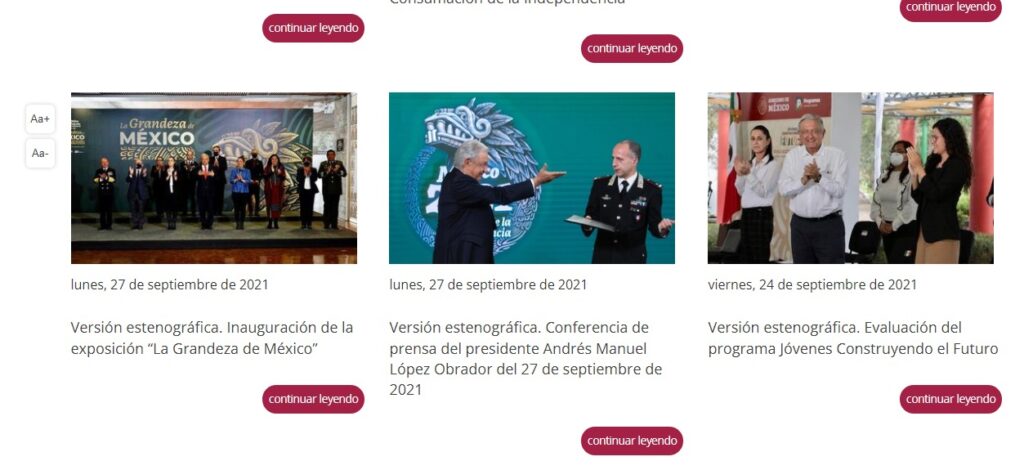The width and height of the screenshot is (1024, 470).
Task: Select the lunes 27 de septiembre date under the officer photo
Action: click(x=488, y=285)
